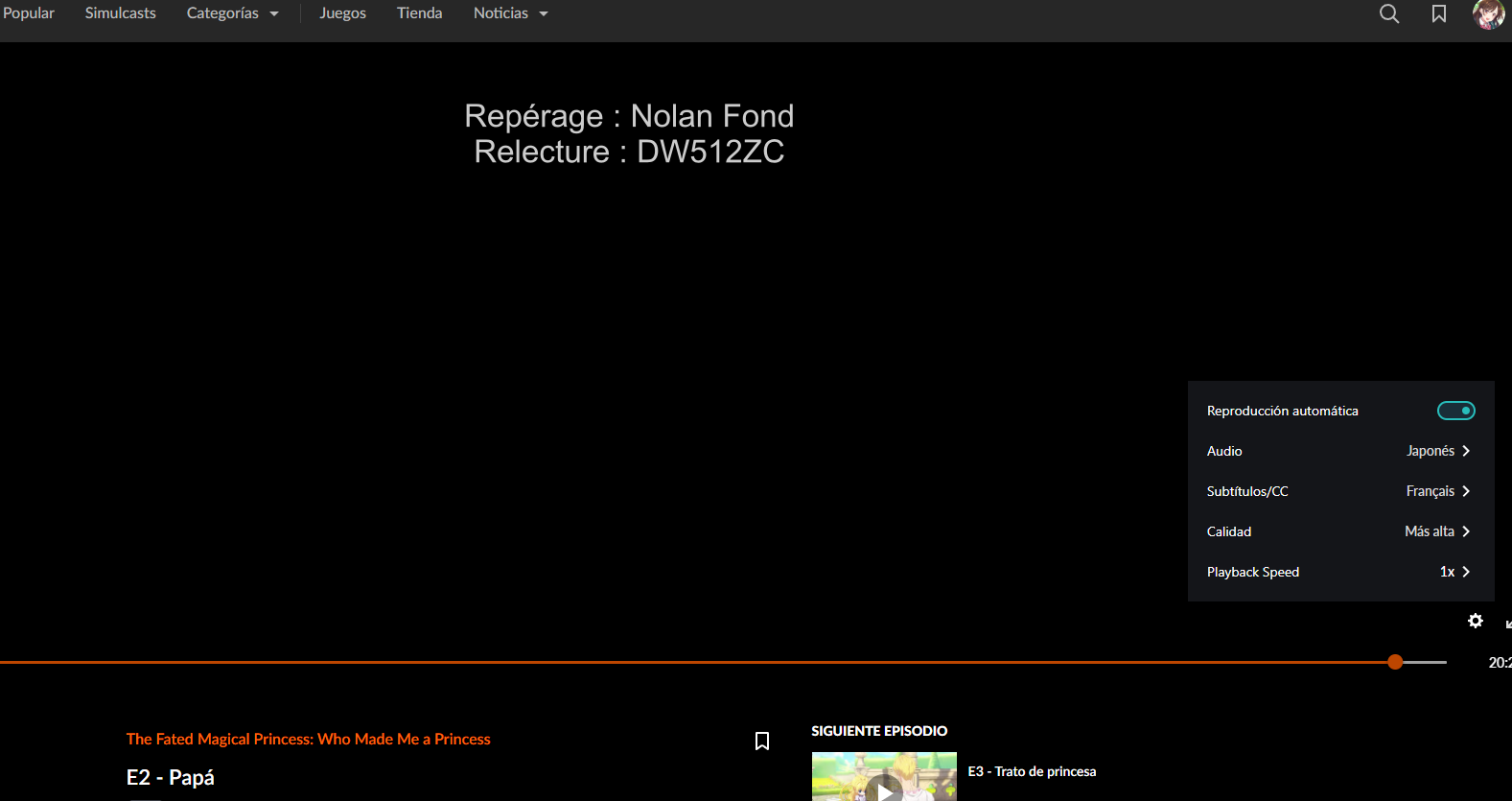
Task: Toggle Reproducción automática switch
Action: 1454,411
